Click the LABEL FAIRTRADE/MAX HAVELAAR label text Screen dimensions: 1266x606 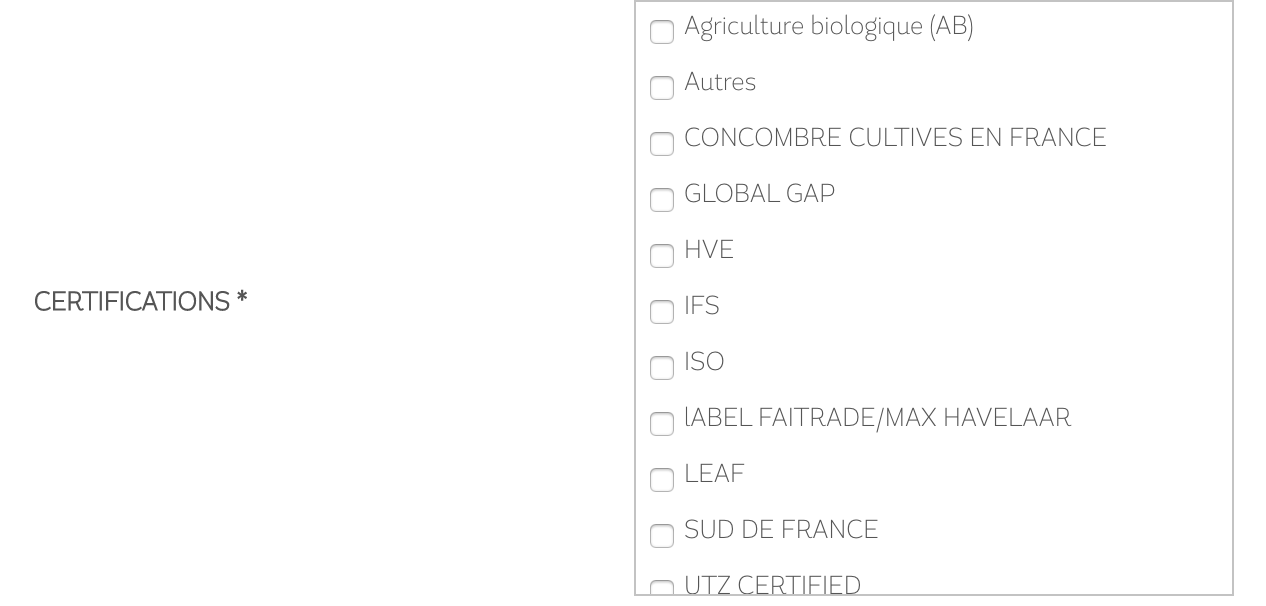[x=877, y=418]
